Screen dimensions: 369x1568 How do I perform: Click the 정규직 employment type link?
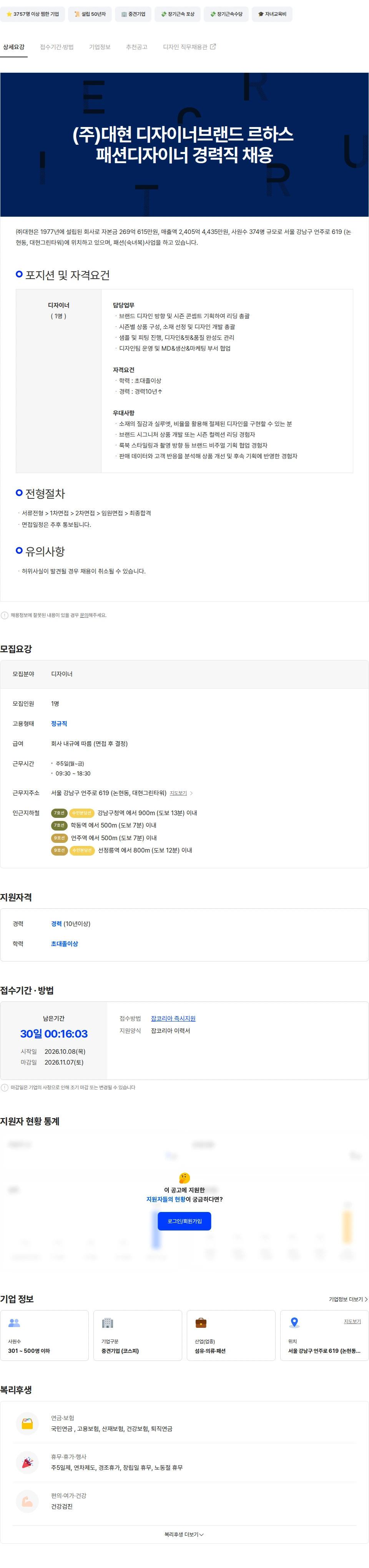[x=59, y=723]
